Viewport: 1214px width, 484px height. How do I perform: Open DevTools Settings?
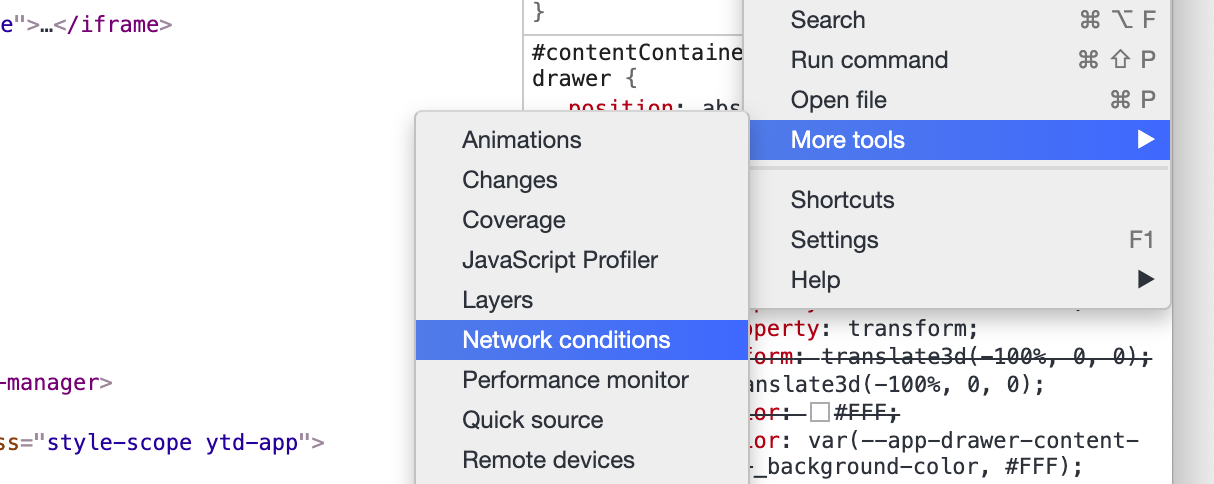pos(834,240)
